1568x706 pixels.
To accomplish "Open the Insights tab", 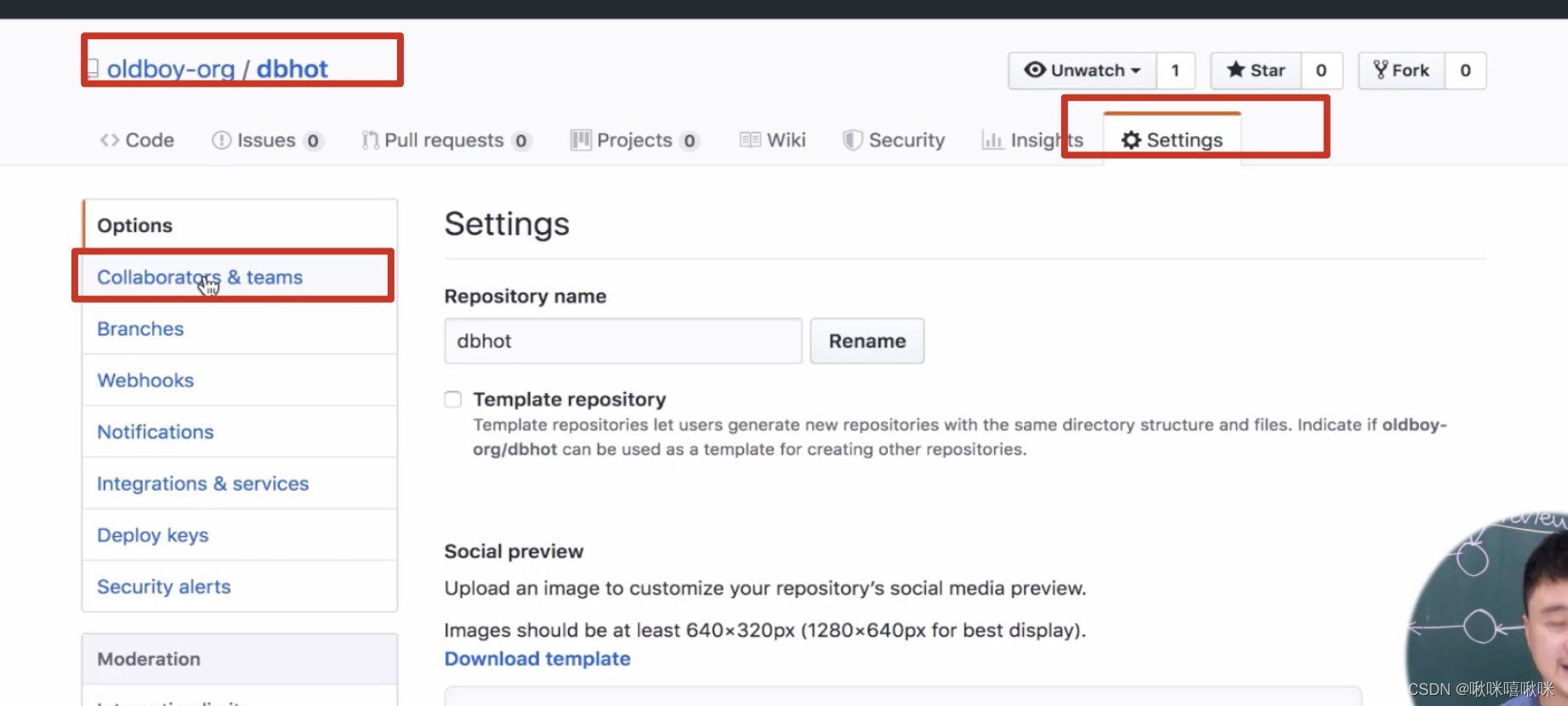I will point(1032,140).
